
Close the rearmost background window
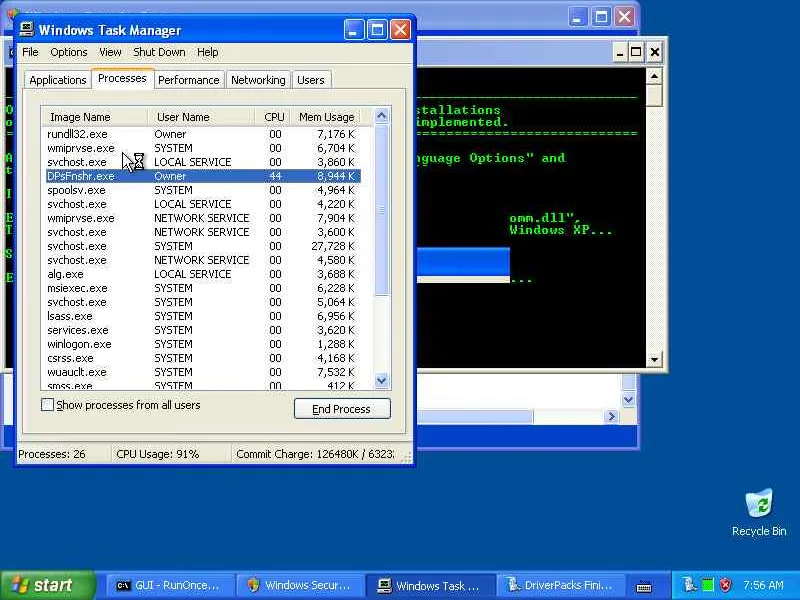tap(624, 18)
